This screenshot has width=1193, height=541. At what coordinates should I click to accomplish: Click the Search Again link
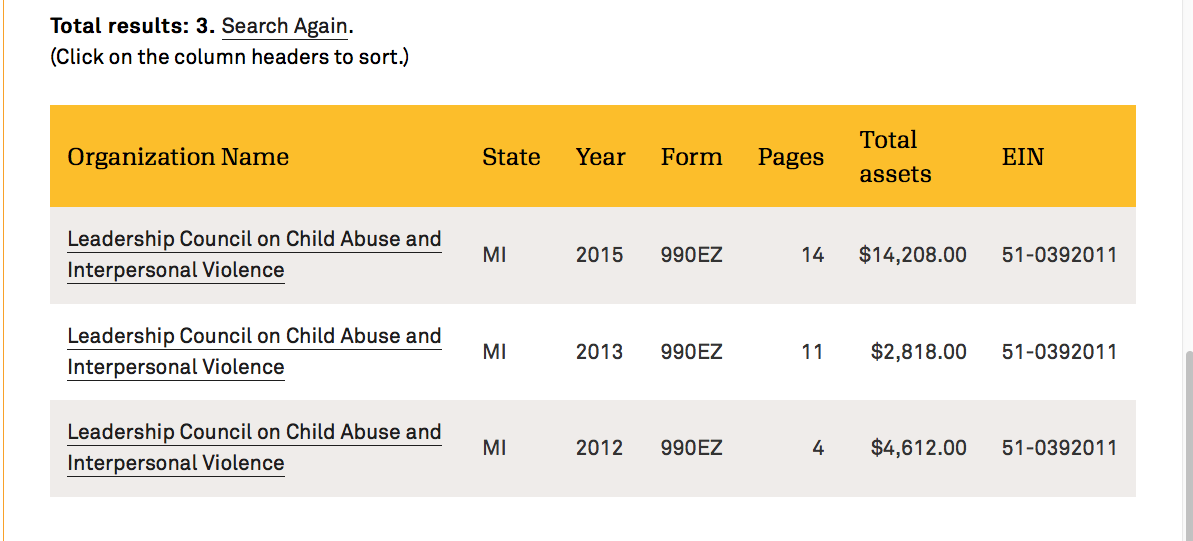coord(284,26)
